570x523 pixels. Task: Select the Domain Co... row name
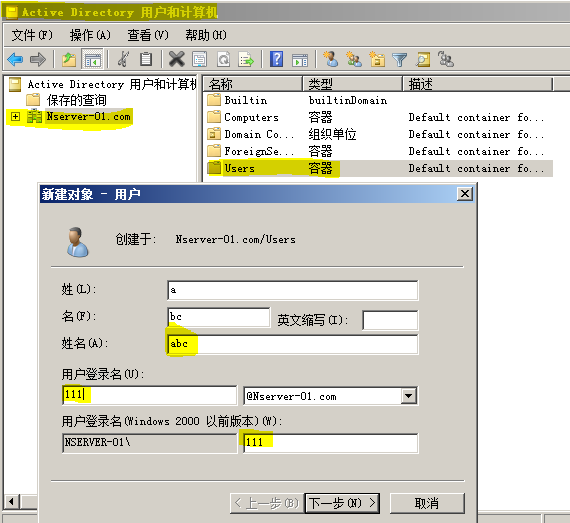pyautogui.click(x=259, y=134)
